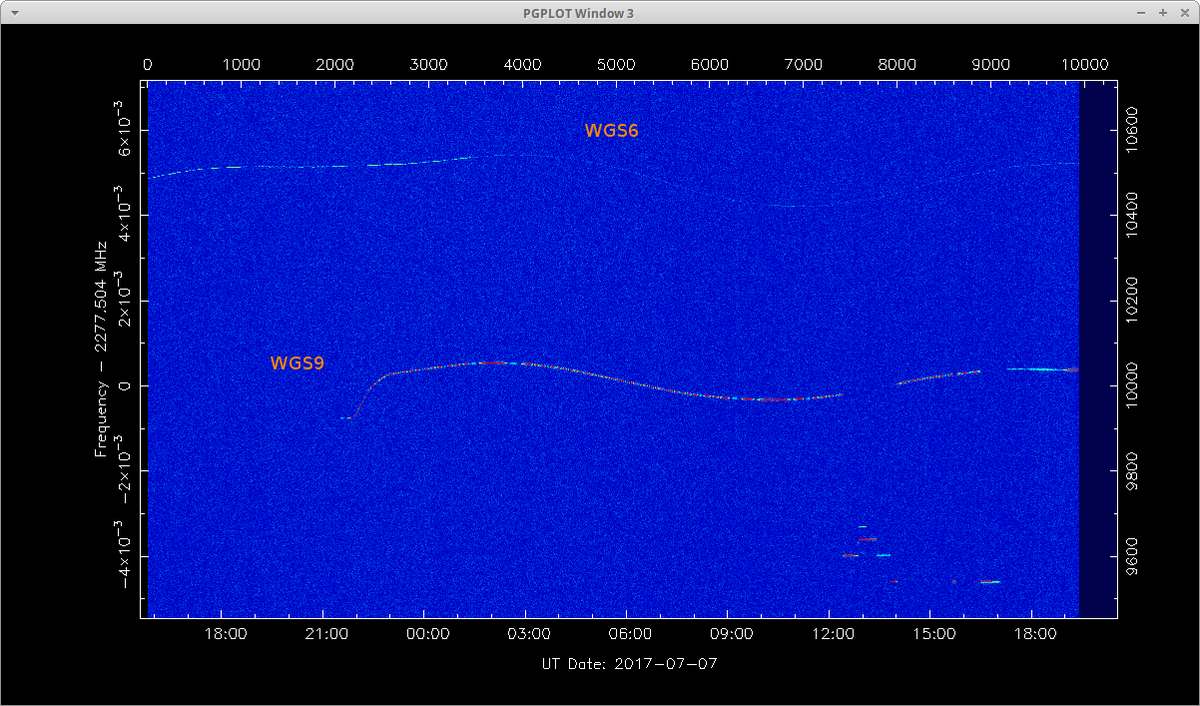The image size is (1200, 706).
Task: Click the first 18:00 time label
Action: [x=226, y=633]
